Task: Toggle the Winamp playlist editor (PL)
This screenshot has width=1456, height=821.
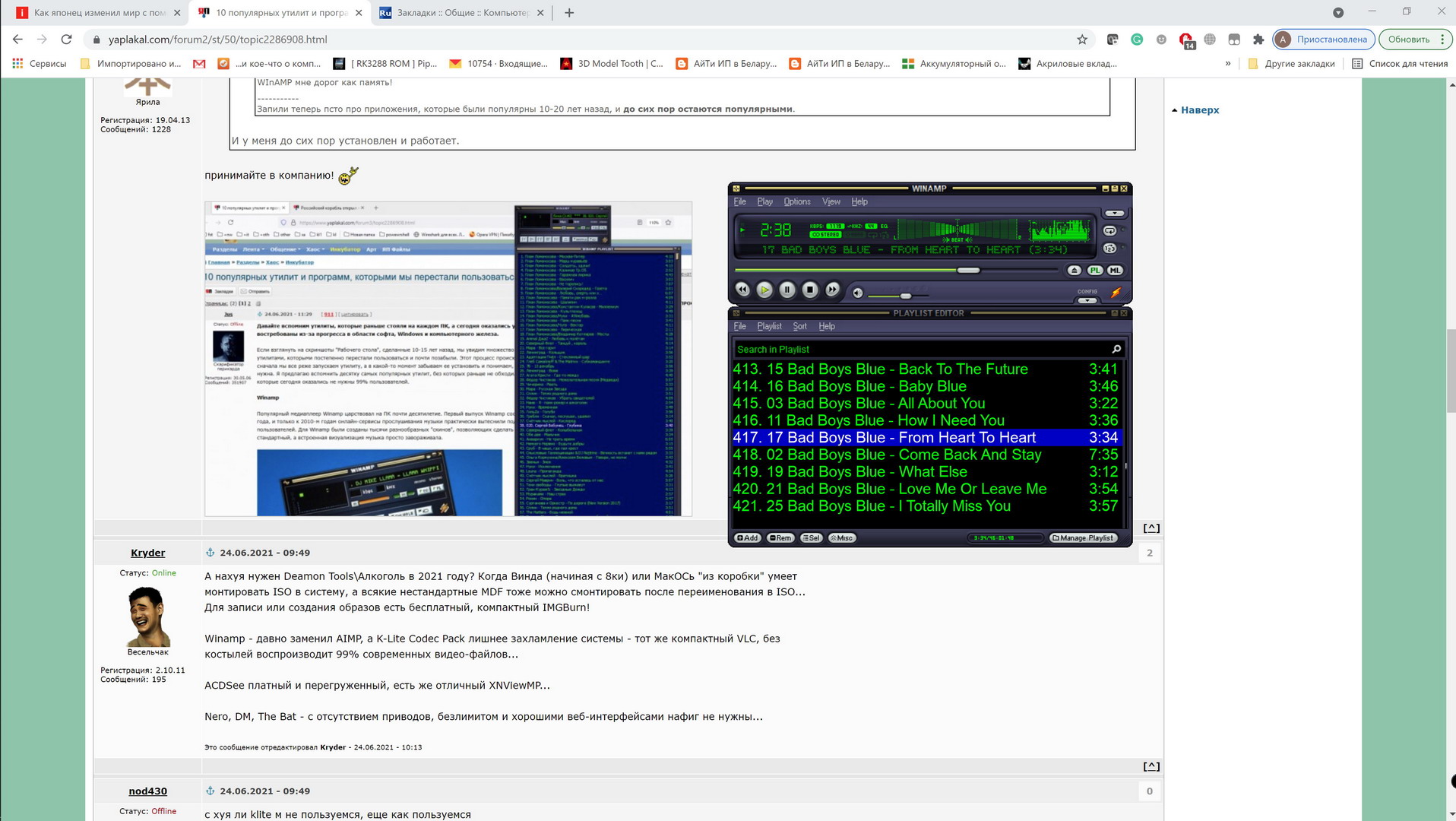Action: point(1094,271)
